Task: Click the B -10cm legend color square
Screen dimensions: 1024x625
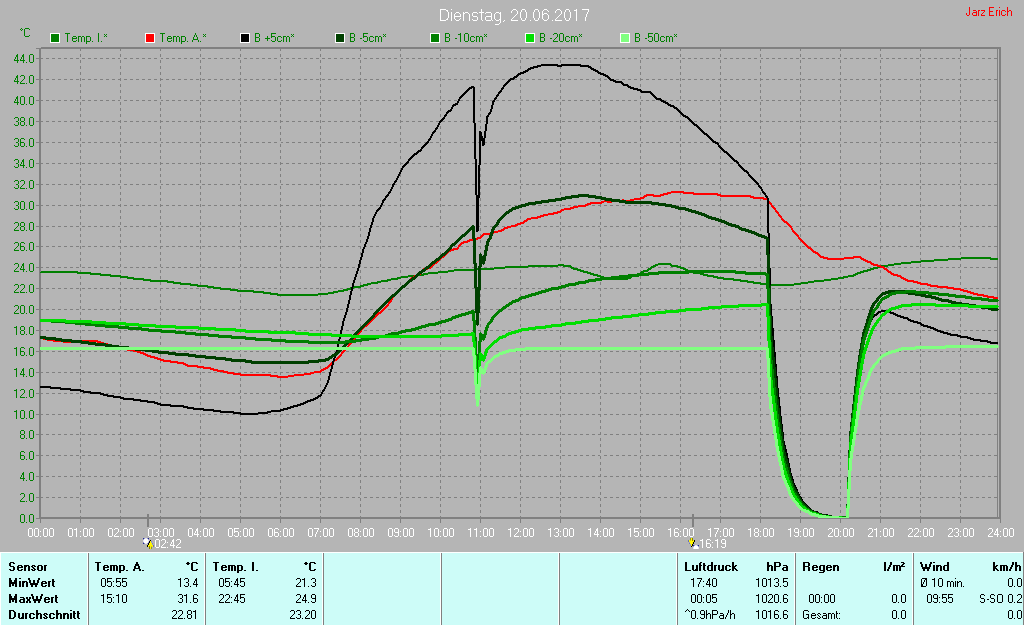Action: point(435,38)
